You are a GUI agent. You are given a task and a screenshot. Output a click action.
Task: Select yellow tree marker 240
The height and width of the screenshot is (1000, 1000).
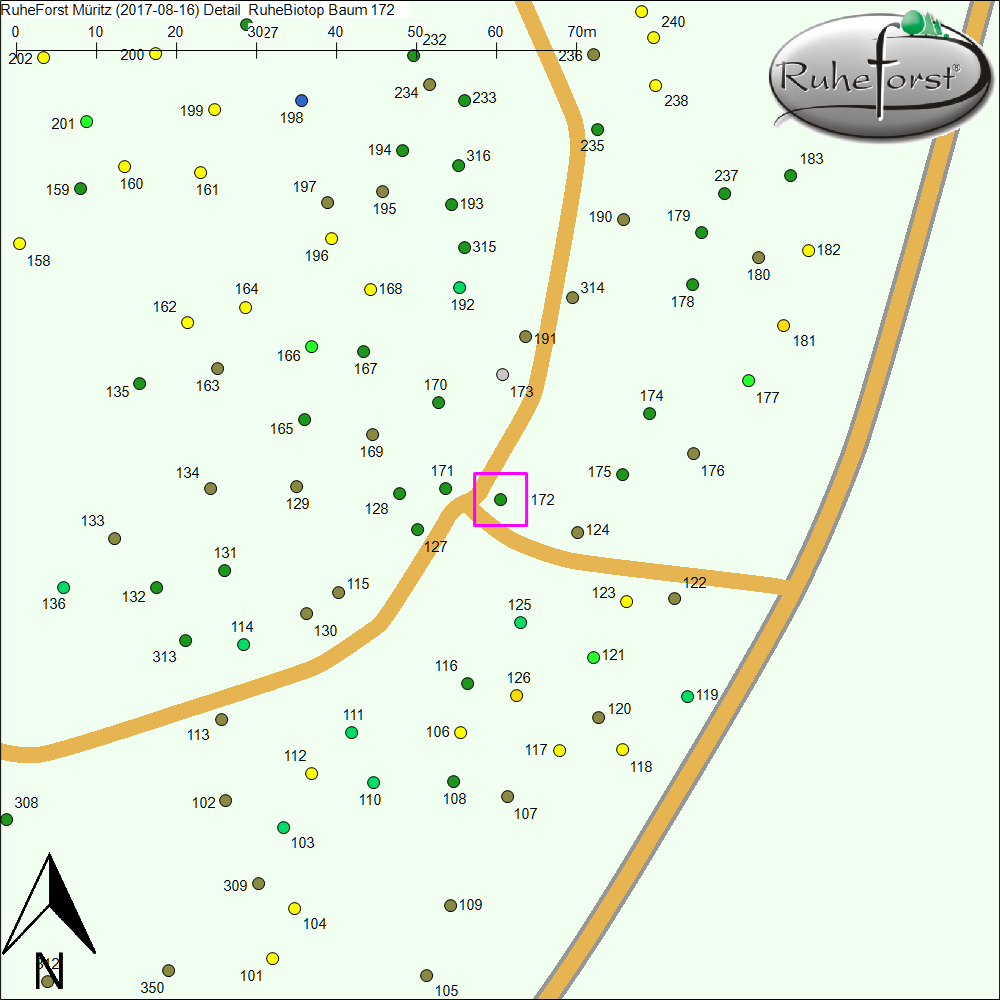(x=642, y=12)
